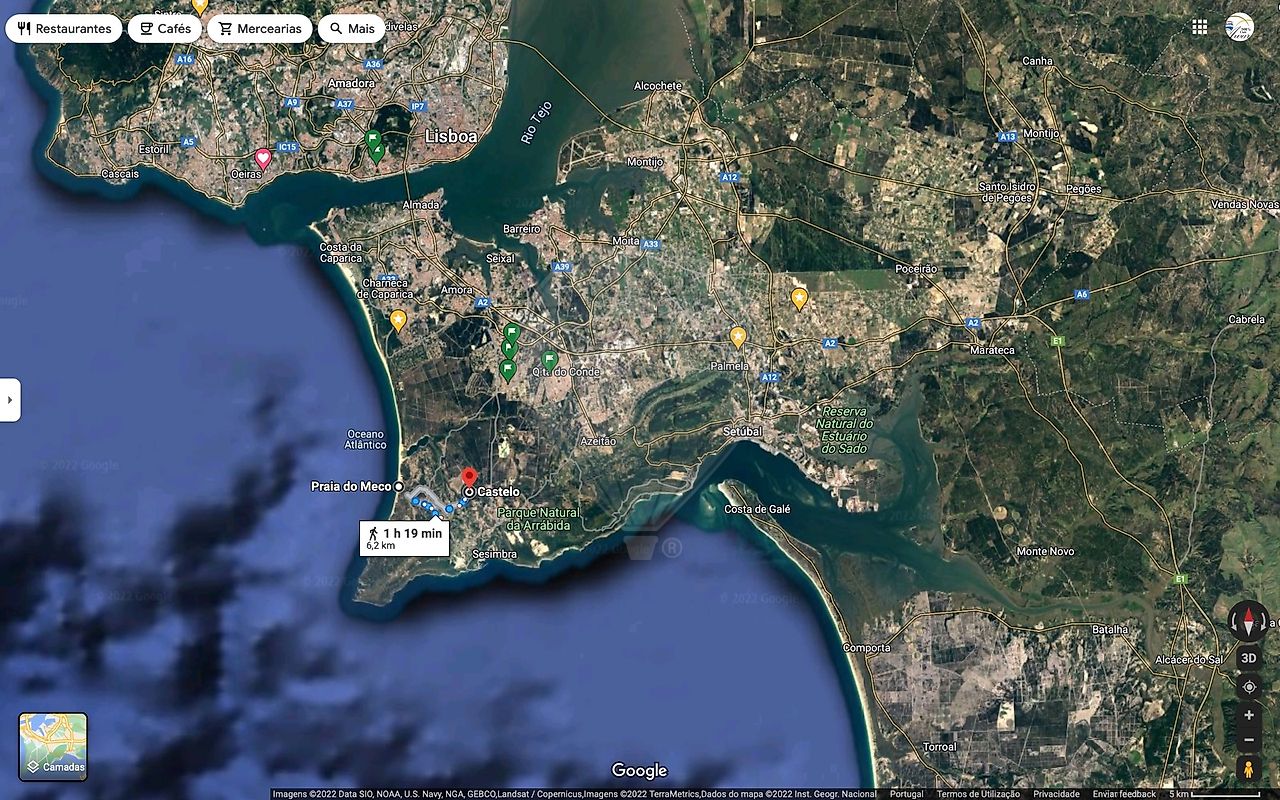The height and width of the screenshot is (800, 1280).
Task: Click the pink heart pin near Oeiras
Action: pos(263,158)
